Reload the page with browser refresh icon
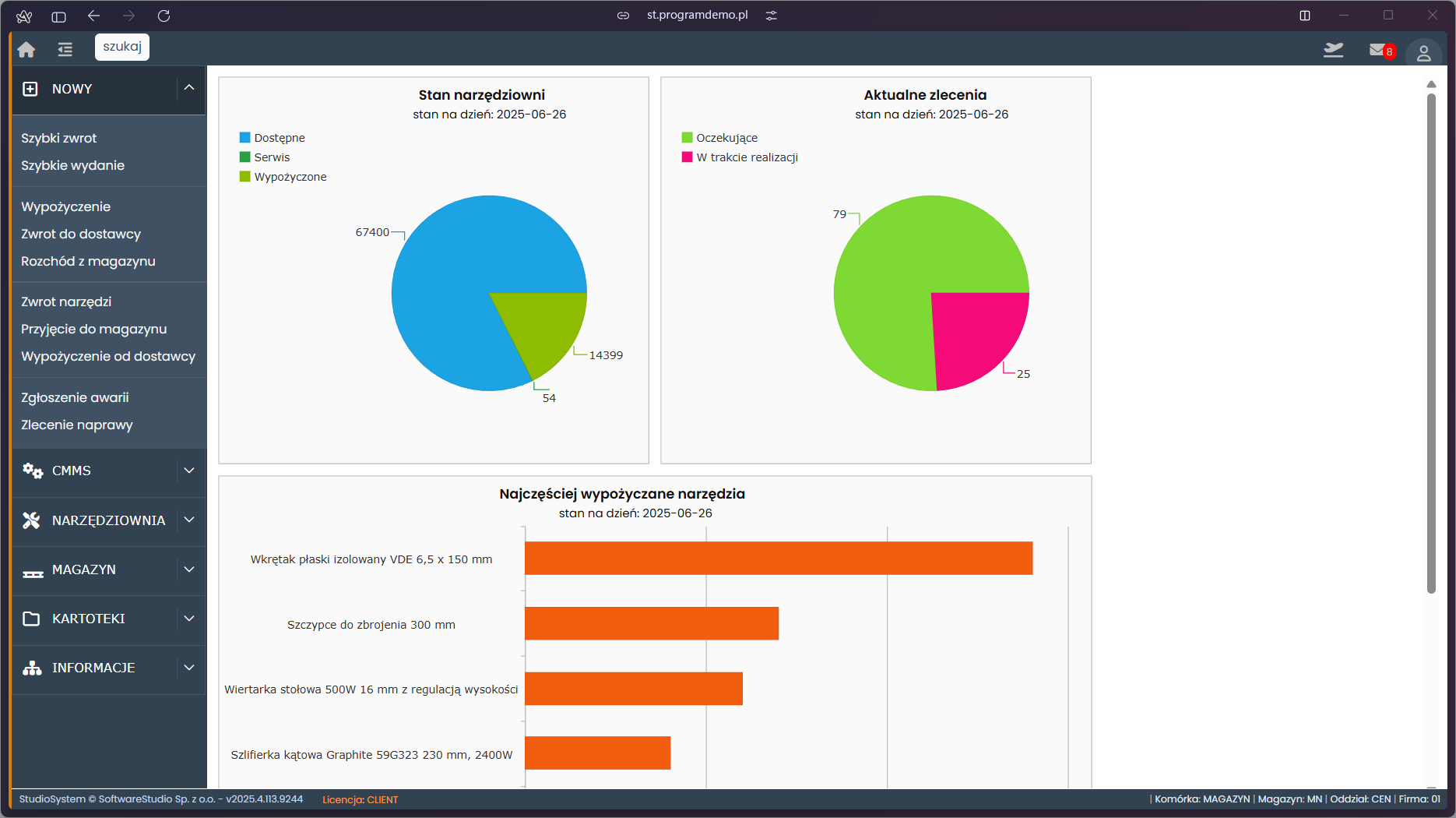The image size is (1456, 818). point(164,16)
